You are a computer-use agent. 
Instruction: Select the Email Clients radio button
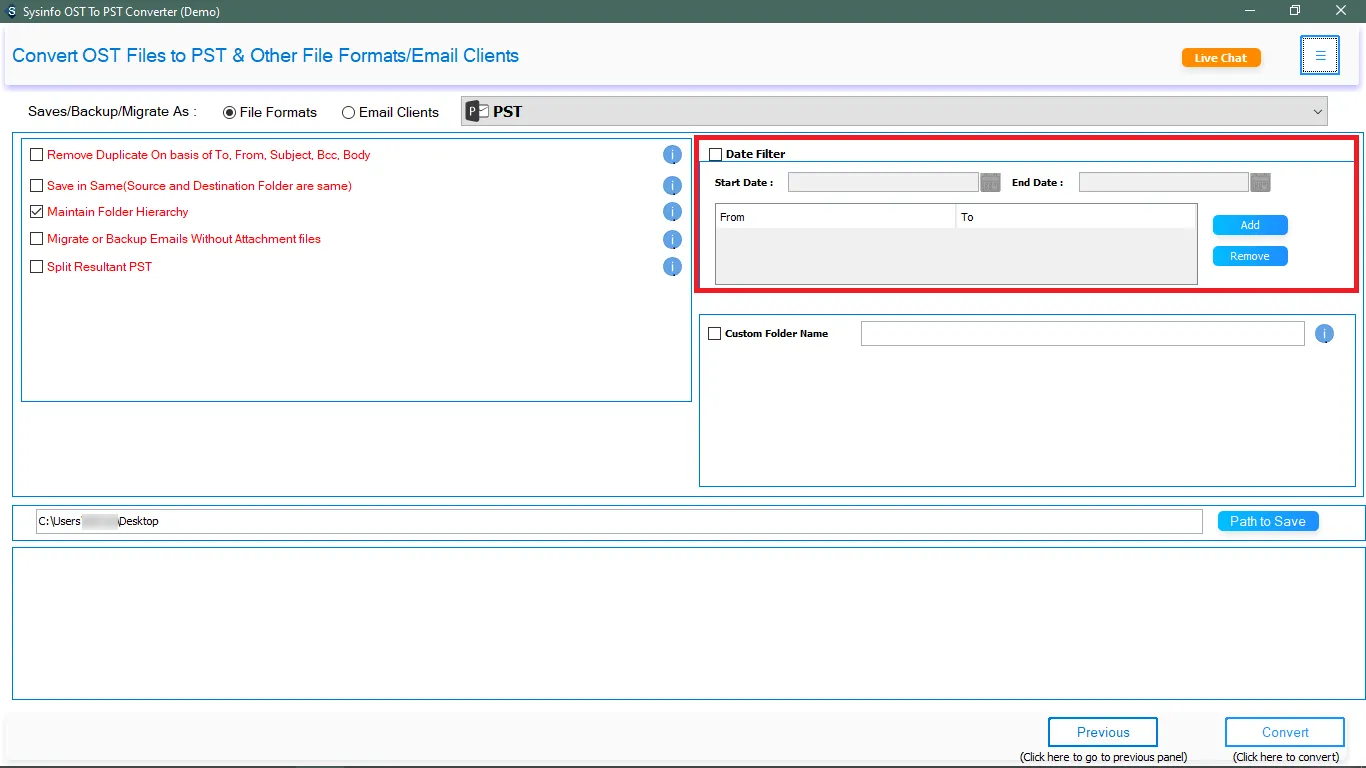click(348, 112)
